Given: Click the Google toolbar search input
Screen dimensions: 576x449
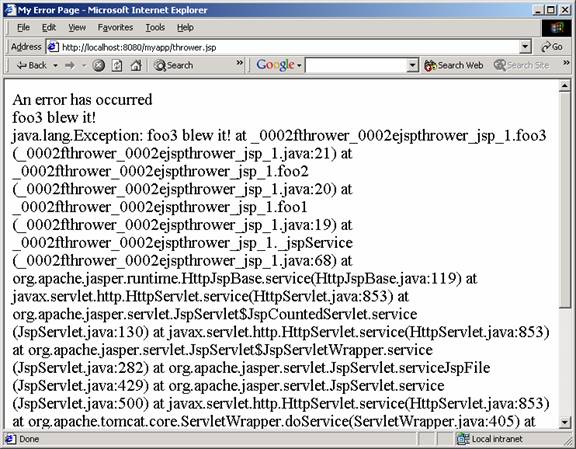Looking at the screenshot, I should 356,66.
